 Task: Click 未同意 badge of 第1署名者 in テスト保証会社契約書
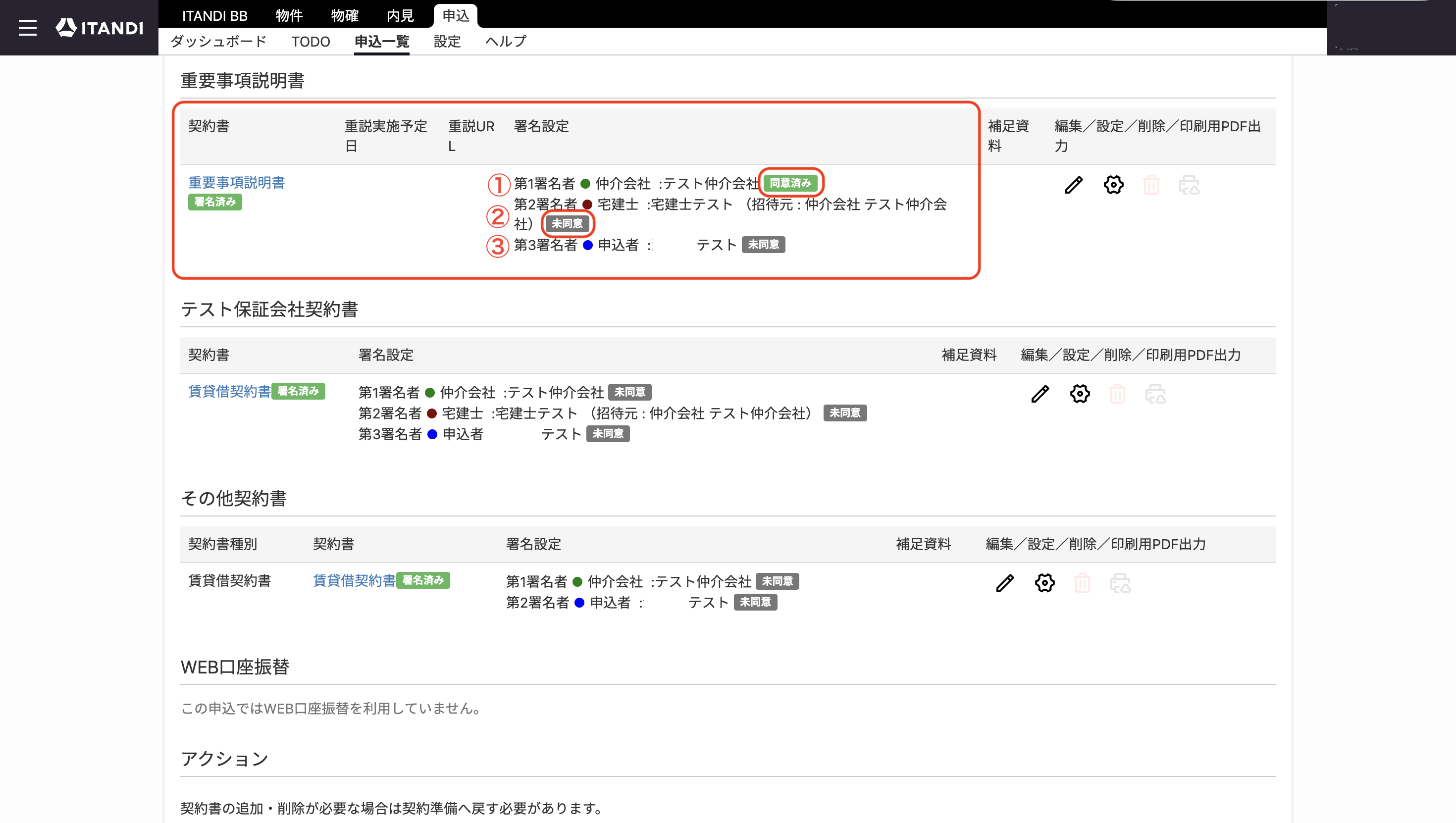[629, 392]
